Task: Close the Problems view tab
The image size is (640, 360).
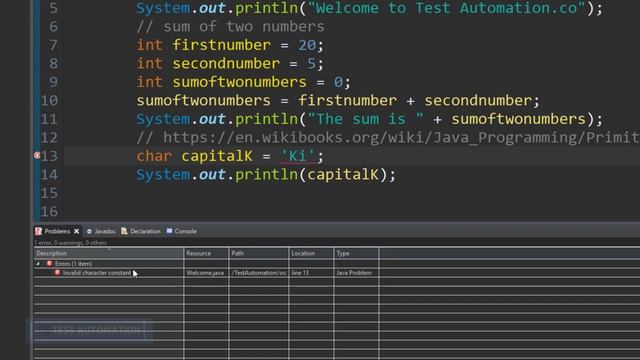Action: coord(76,231)
